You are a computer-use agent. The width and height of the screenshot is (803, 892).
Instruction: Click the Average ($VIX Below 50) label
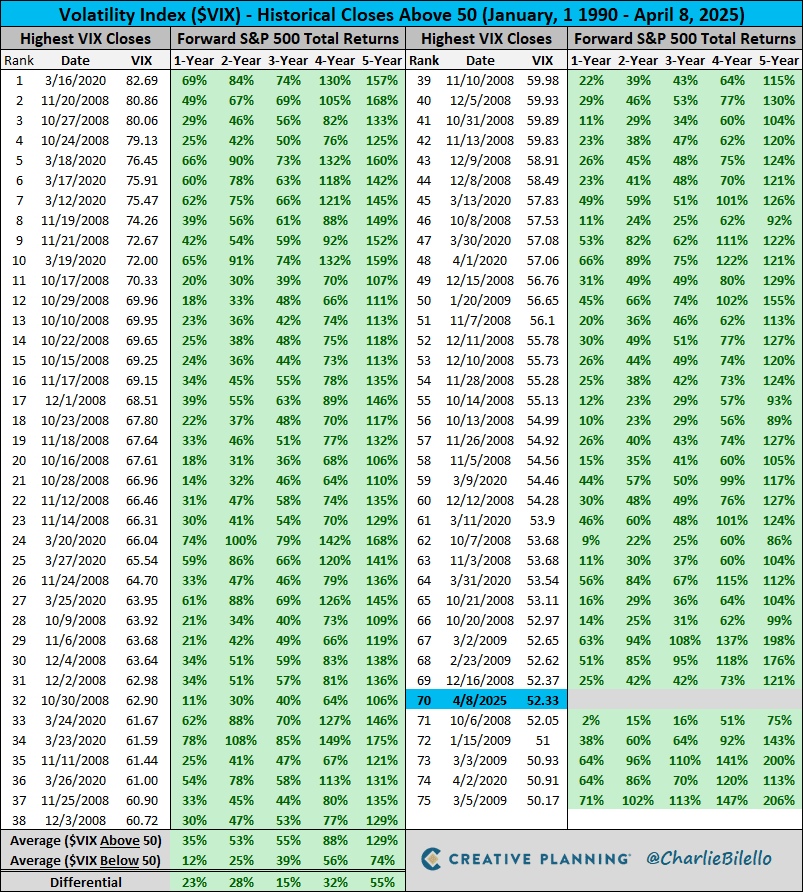click(85, 860)
